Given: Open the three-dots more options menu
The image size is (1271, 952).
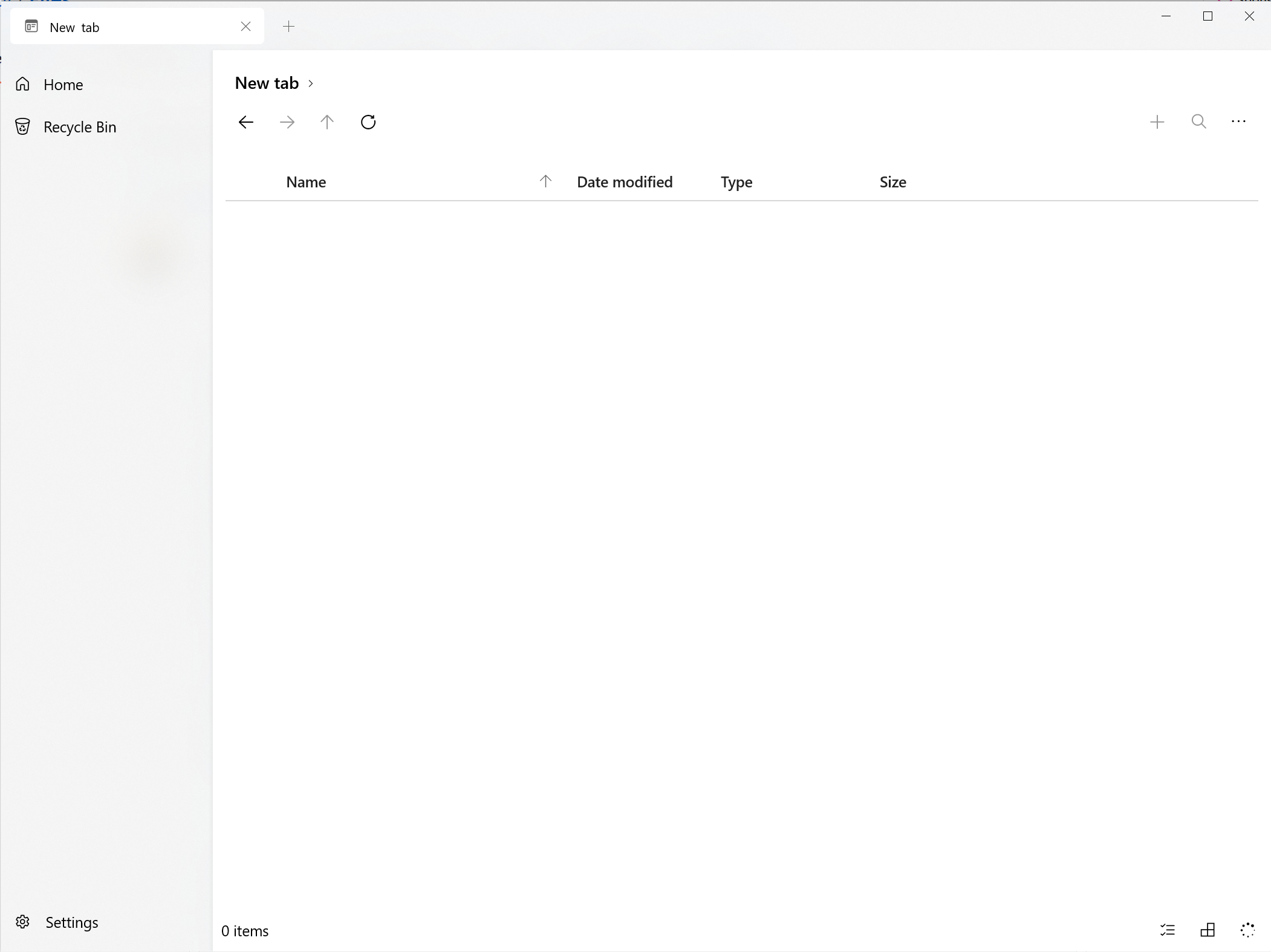Looking at the screenshot, I should coord(1238,122).
